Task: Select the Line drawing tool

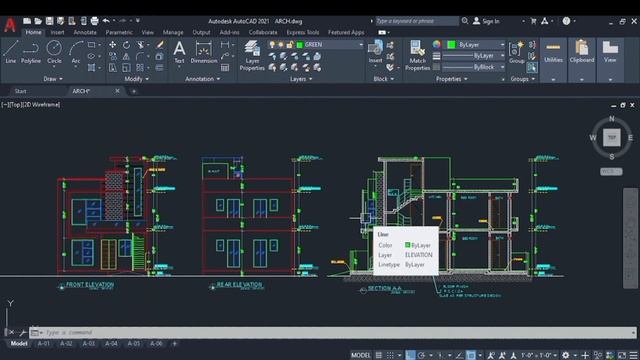Action: (10, 52)
